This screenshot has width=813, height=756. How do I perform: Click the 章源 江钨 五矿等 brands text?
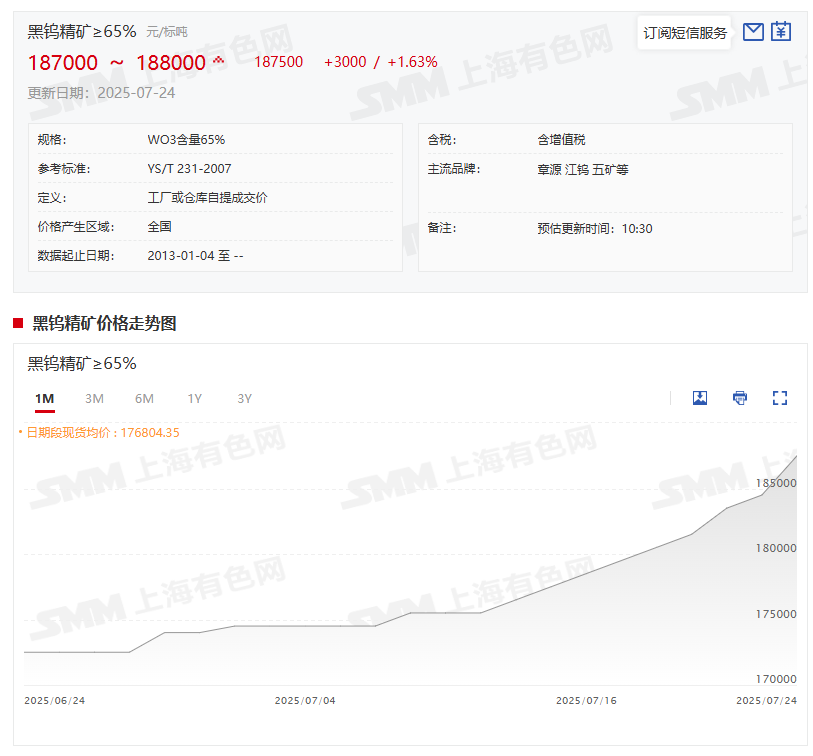pos(582,169)
